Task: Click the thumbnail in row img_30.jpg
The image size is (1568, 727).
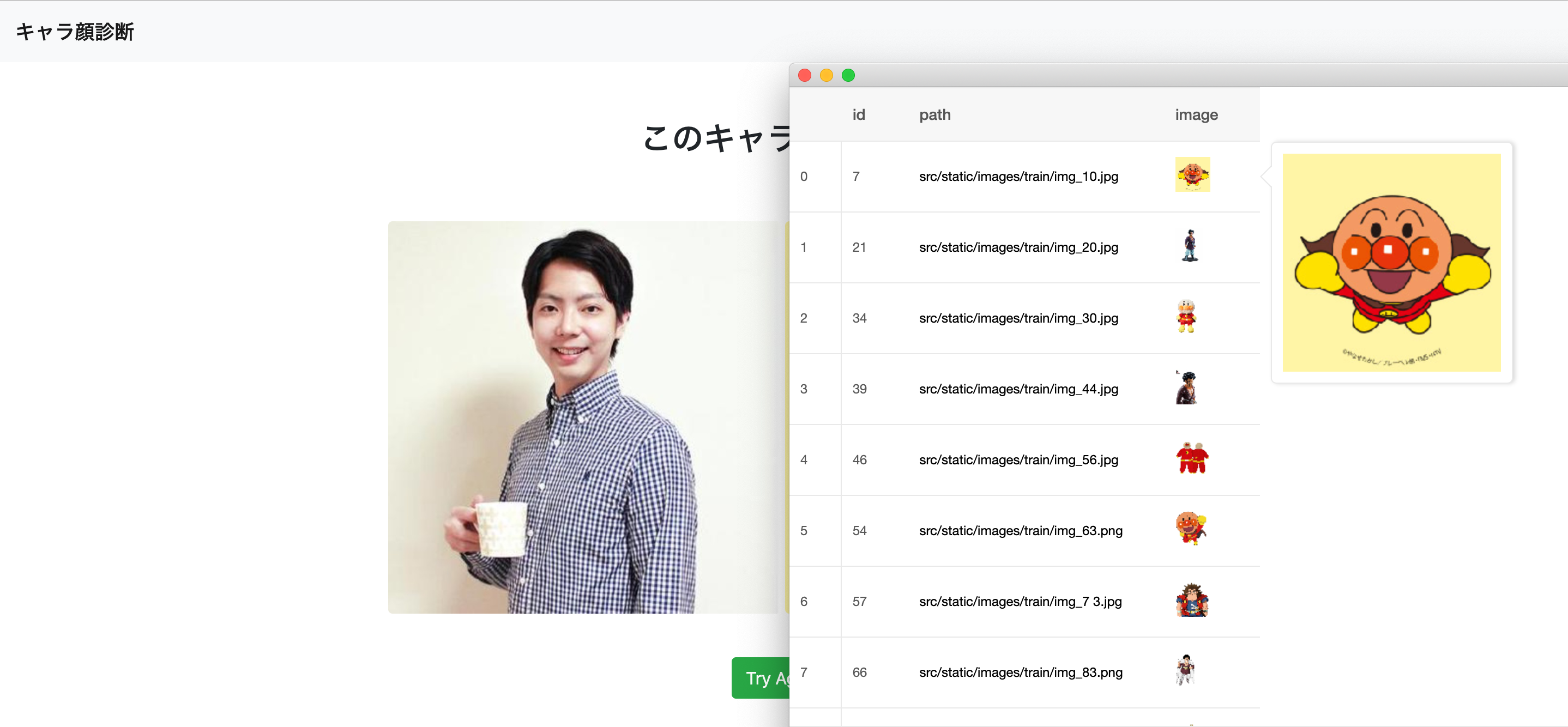Action: (x=1186, y=316)
